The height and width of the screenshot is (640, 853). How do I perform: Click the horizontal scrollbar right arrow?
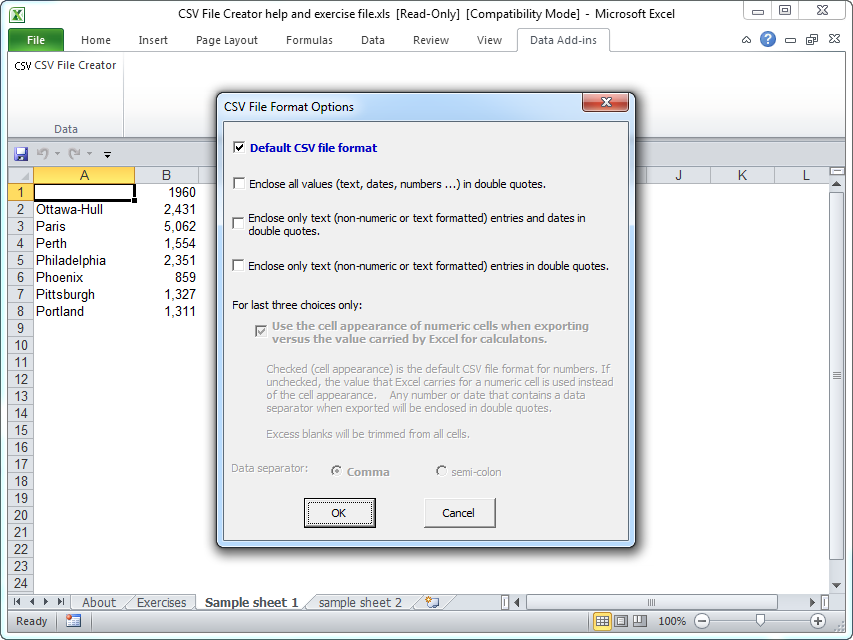click(812, 602)
